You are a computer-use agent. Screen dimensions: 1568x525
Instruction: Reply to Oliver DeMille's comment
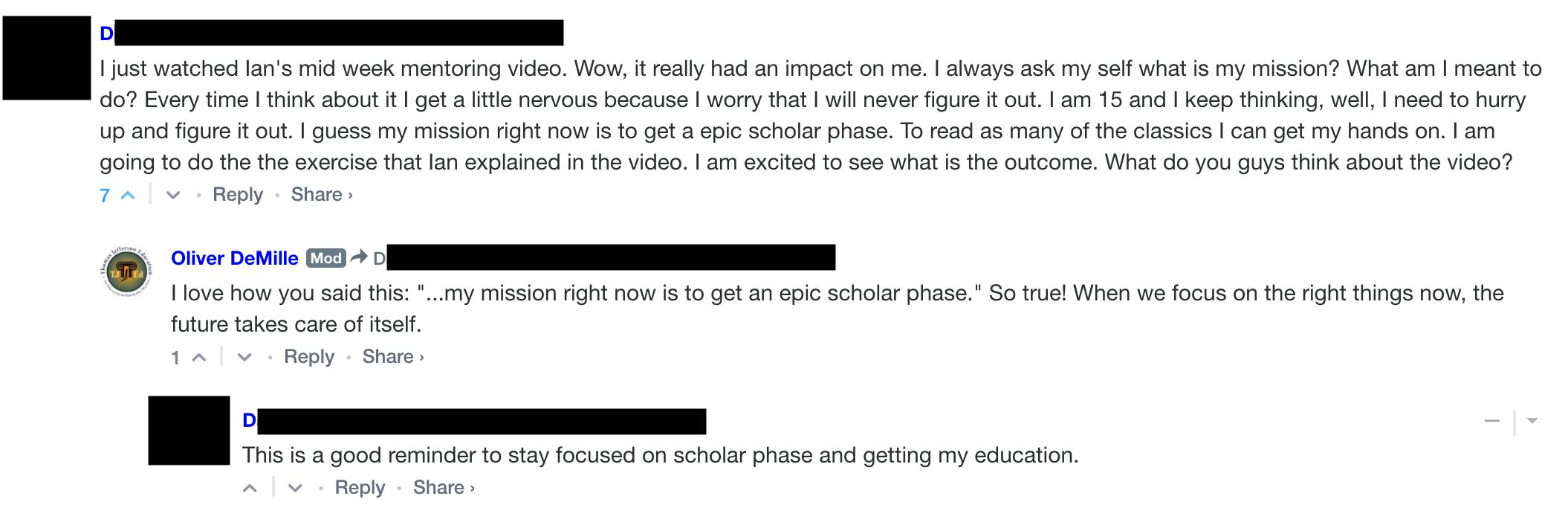309,357
